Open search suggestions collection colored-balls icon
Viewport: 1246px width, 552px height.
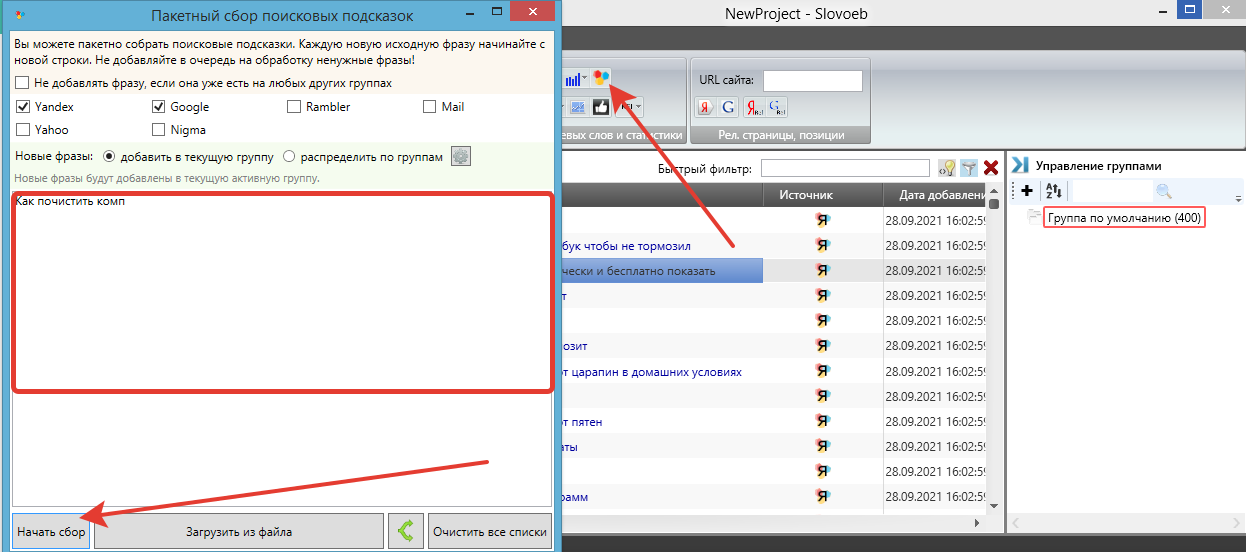600,78
